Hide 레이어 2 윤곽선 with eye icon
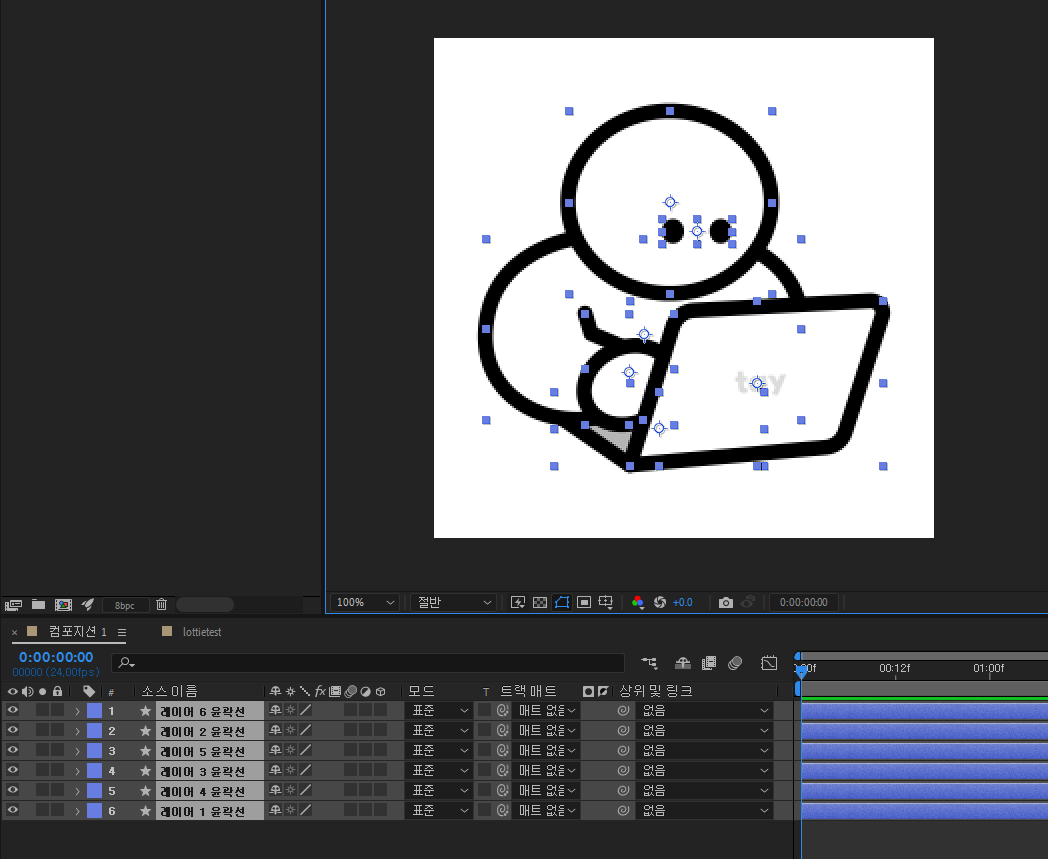 click(x=12, y=731)
